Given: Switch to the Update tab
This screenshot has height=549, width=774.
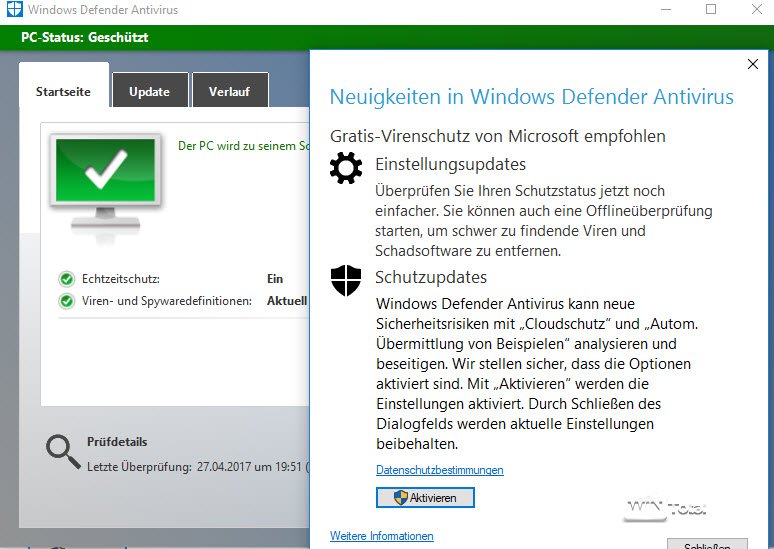Looking at the screenshot, I should (150, 90).
